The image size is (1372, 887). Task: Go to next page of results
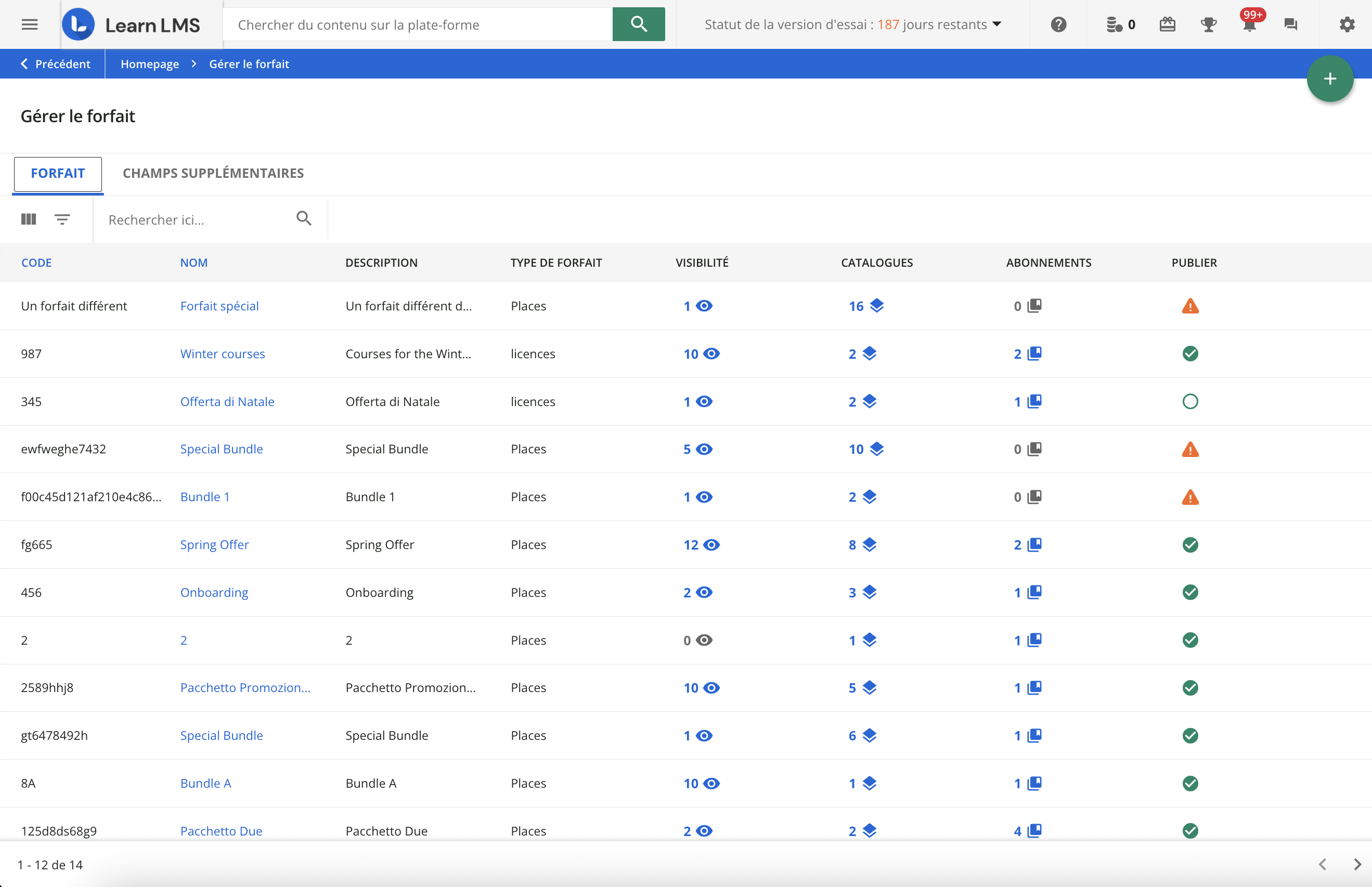pos(1357,864)
